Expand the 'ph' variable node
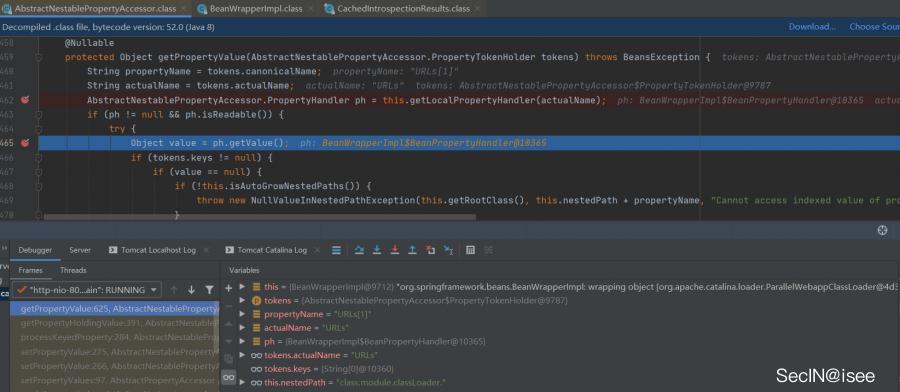The width and height of the screenshot is (900, 392). pos(242,341)
